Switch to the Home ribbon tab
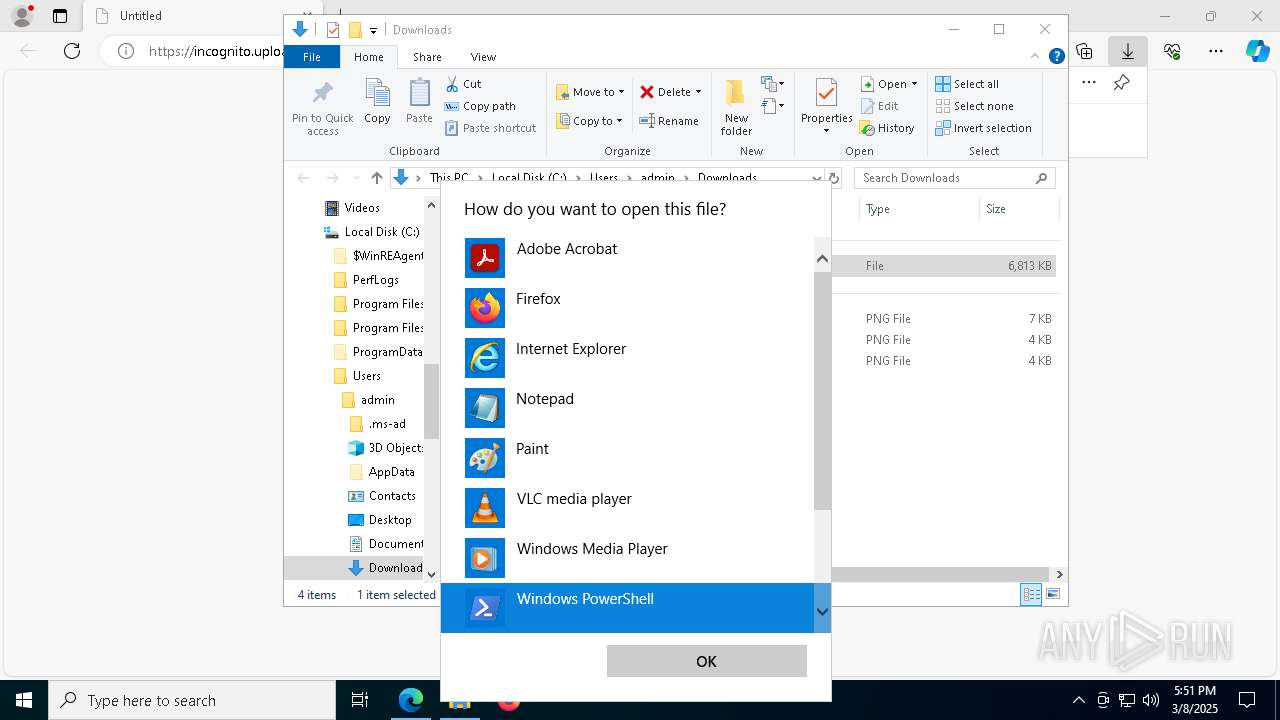Screen dimensions: 1280x720 coord(368,57)
